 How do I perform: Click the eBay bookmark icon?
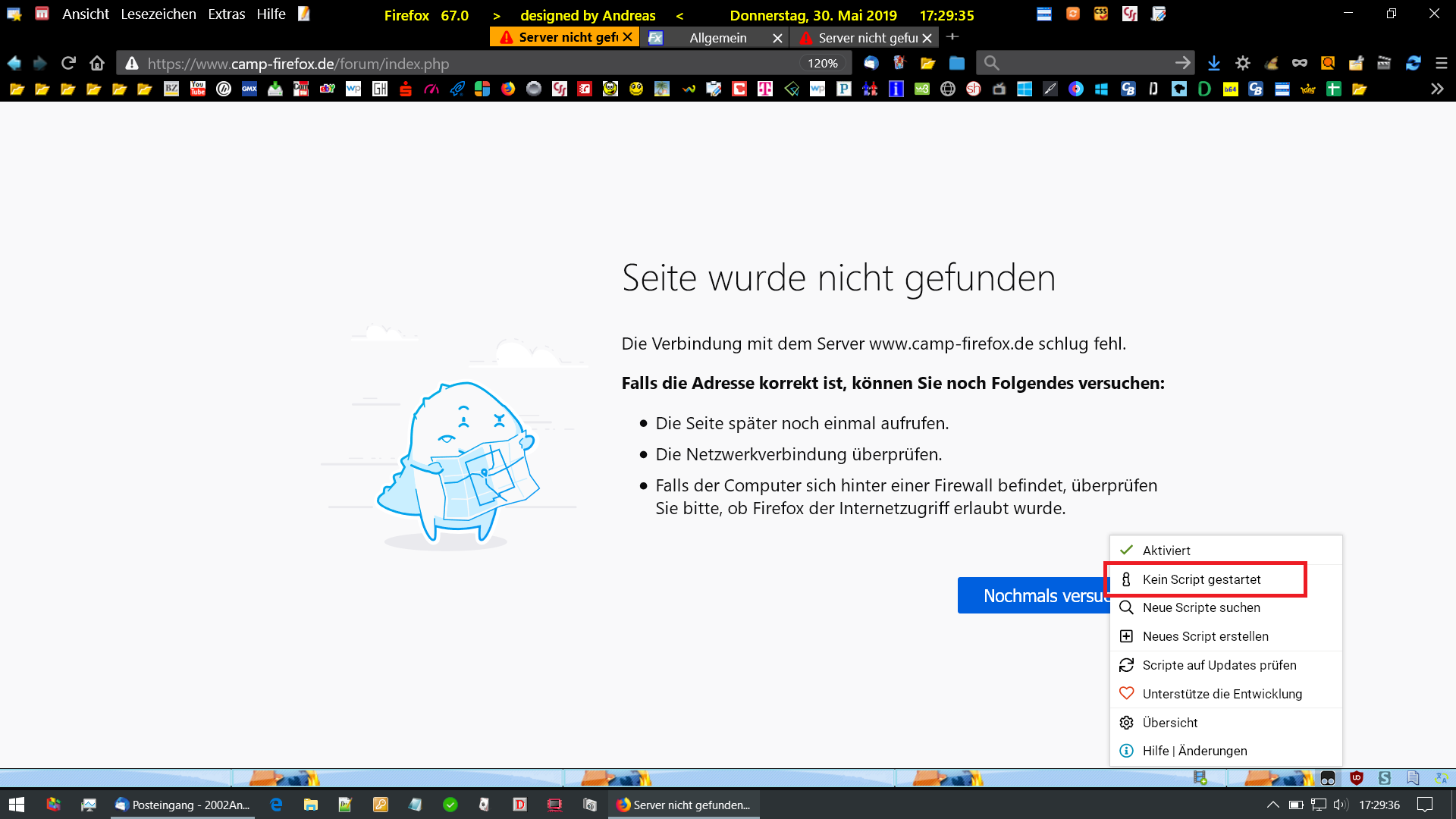327,89
